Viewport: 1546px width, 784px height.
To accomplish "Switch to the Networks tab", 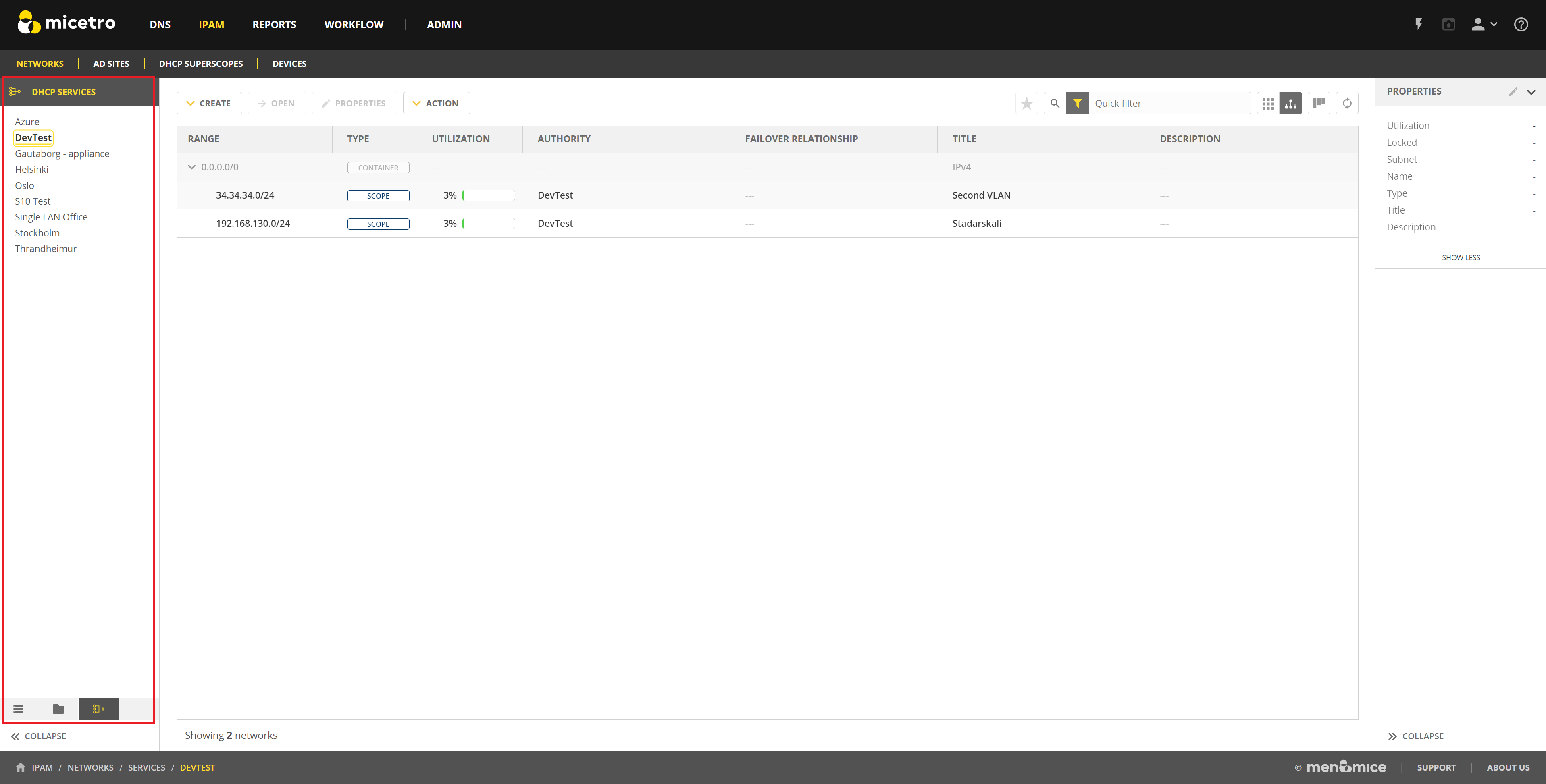I will click(x=40, y=64).
